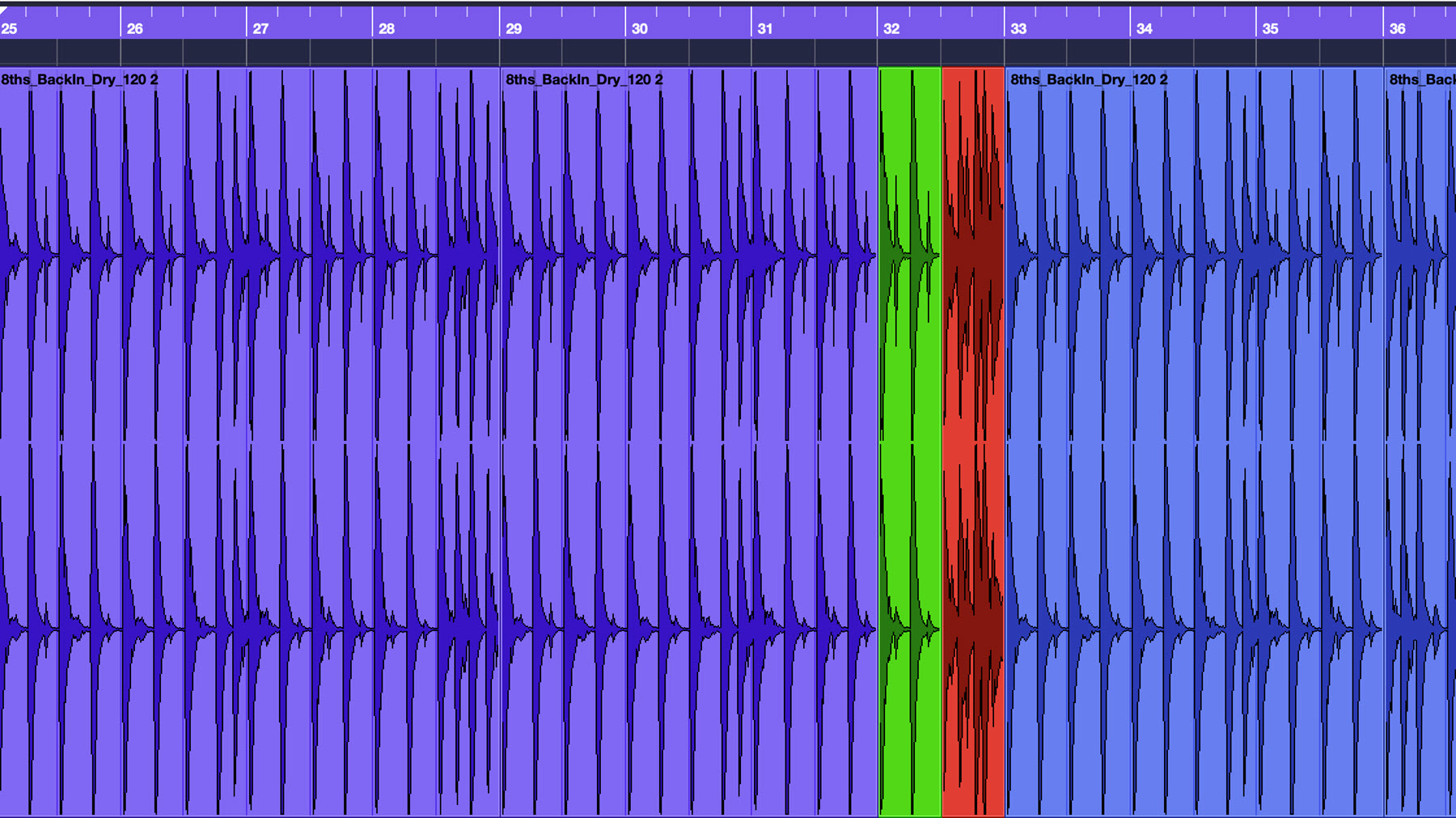Click bar 29 marker in the ruler
The image size is (1456, 818).
514,28
